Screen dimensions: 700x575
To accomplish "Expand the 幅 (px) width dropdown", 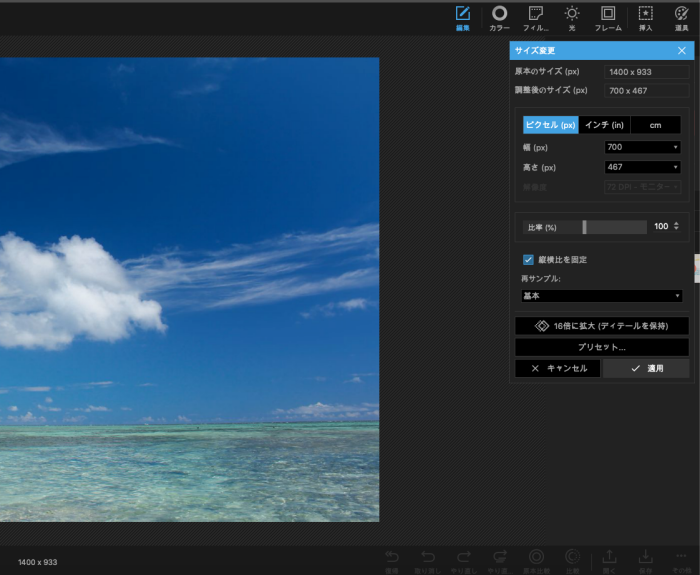I will point(676,147).
